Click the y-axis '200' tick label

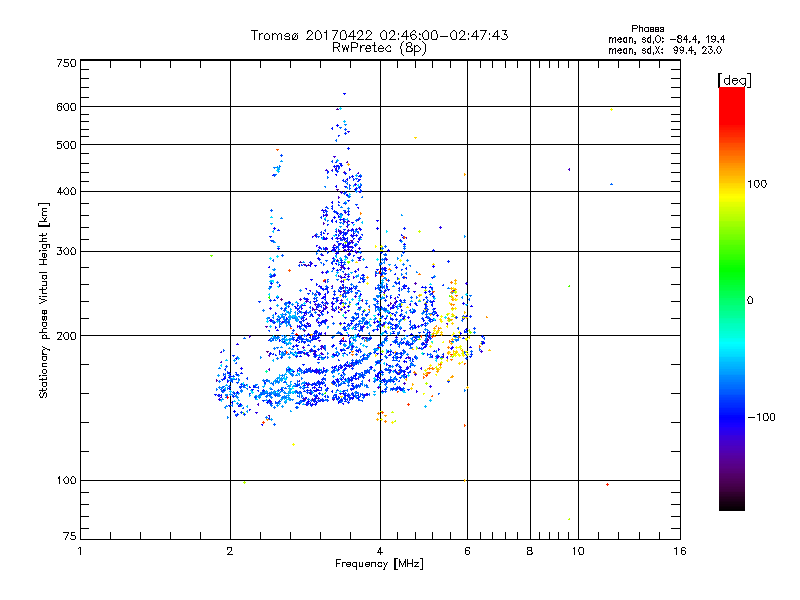tap(66, 336)
